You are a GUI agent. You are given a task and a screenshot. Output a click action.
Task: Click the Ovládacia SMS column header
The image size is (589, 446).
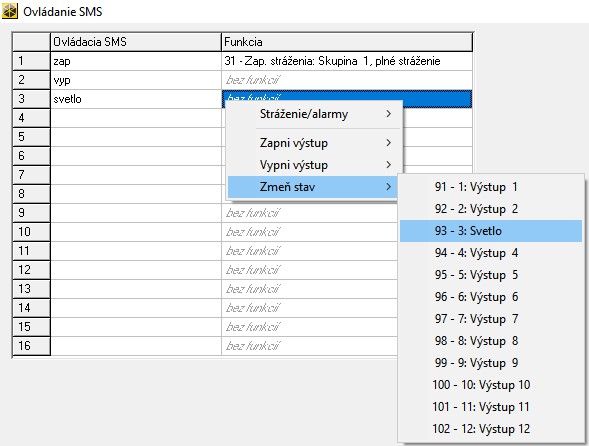pyautogui.click(x=136, y=42)
